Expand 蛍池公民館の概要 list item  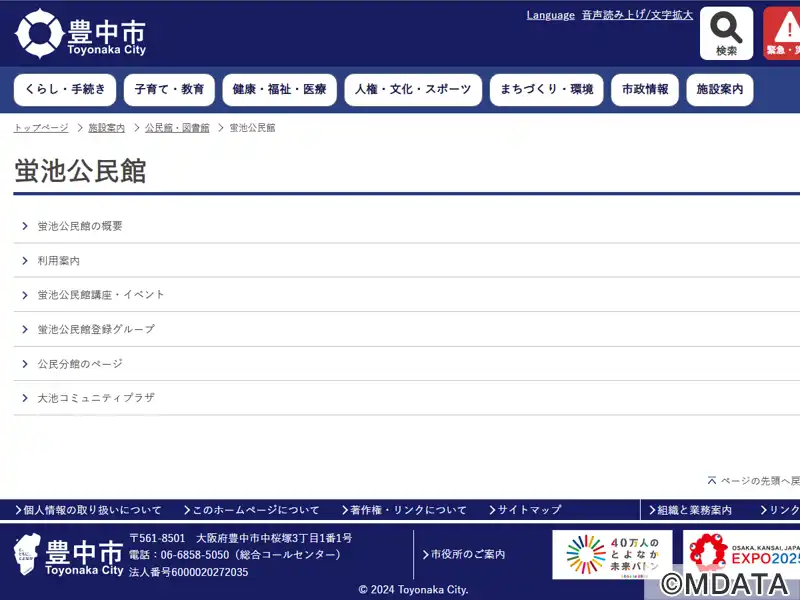click(80, 226)
